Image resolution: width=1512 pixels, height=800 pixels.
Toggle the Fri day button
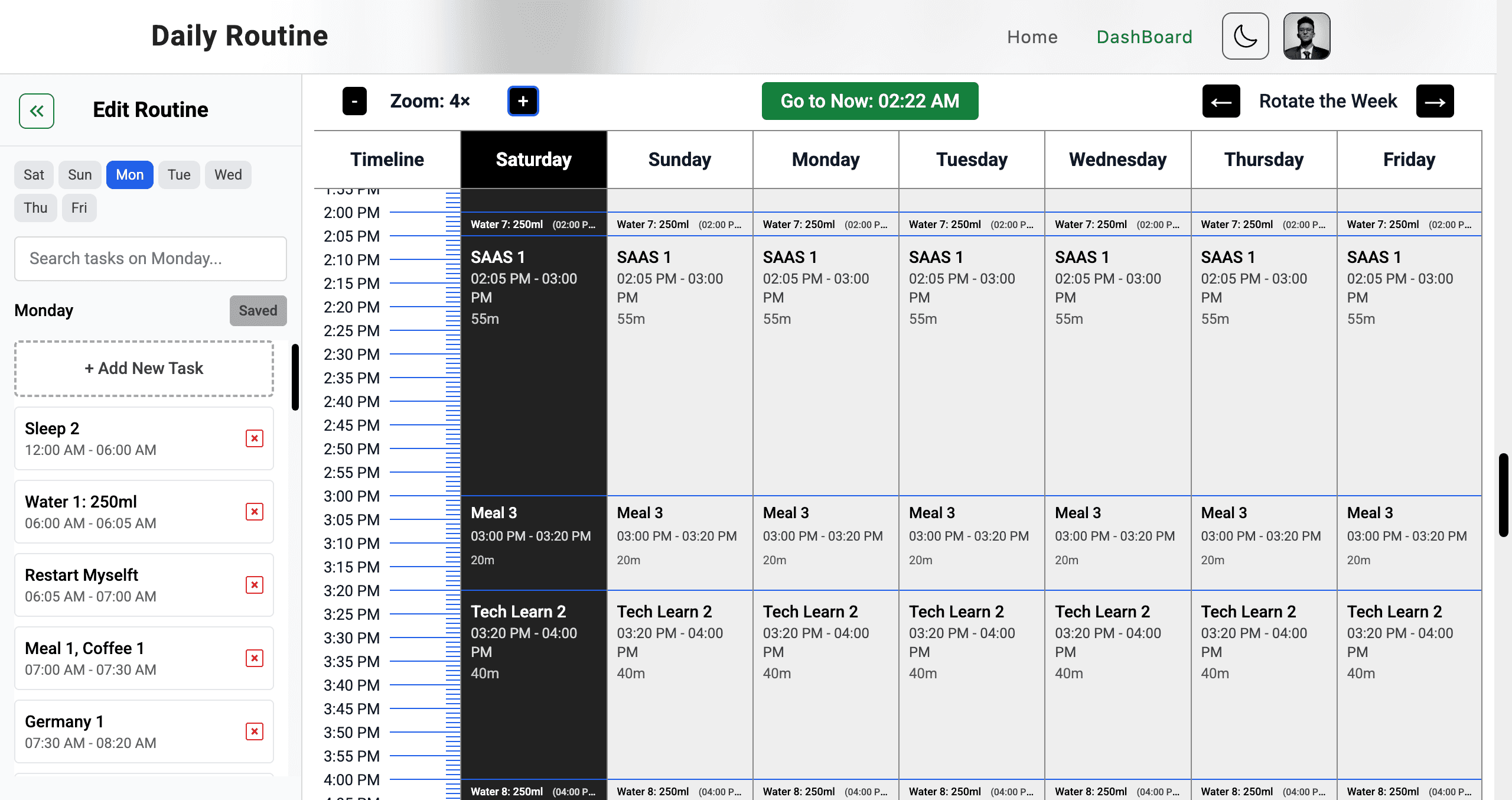(79, 207)
